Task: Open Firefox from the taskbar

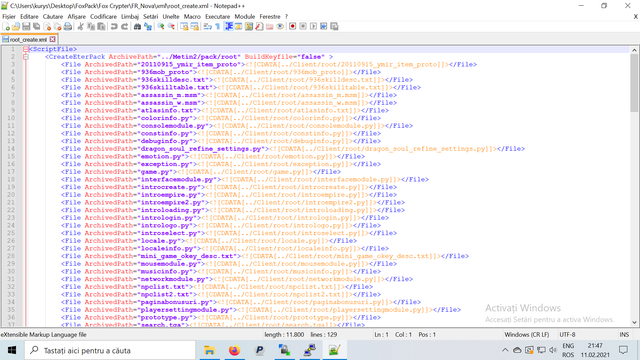Action: (x=234, y=350)
